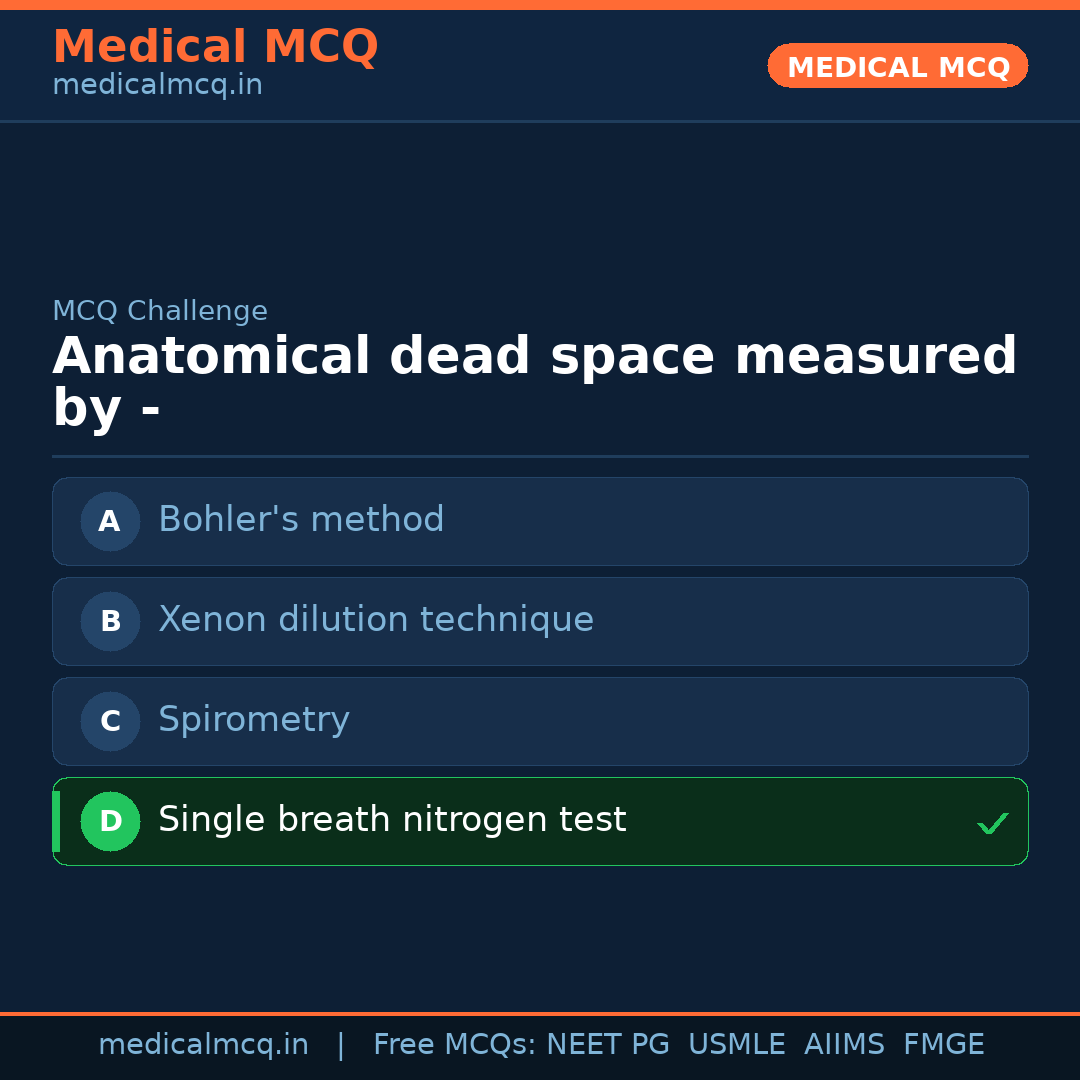
Task: Click the circular B badge icon
Action: point(110,621)
